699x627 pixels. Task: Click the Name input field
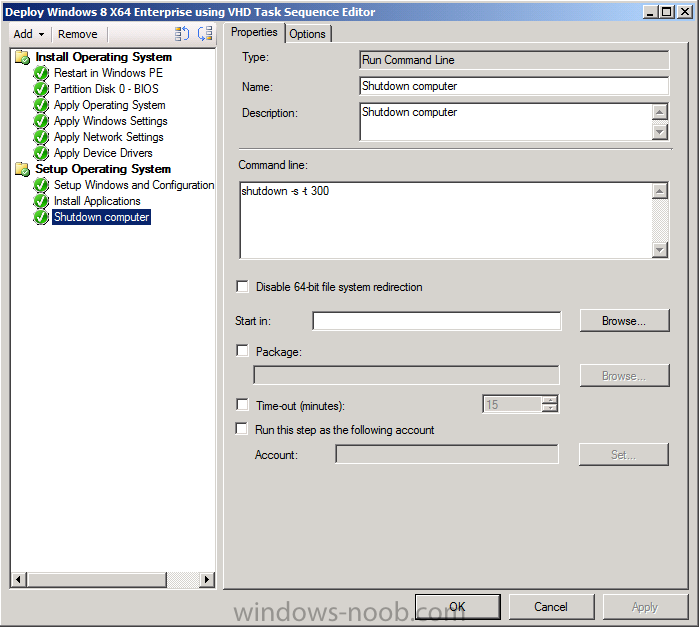tap(514, 86)
